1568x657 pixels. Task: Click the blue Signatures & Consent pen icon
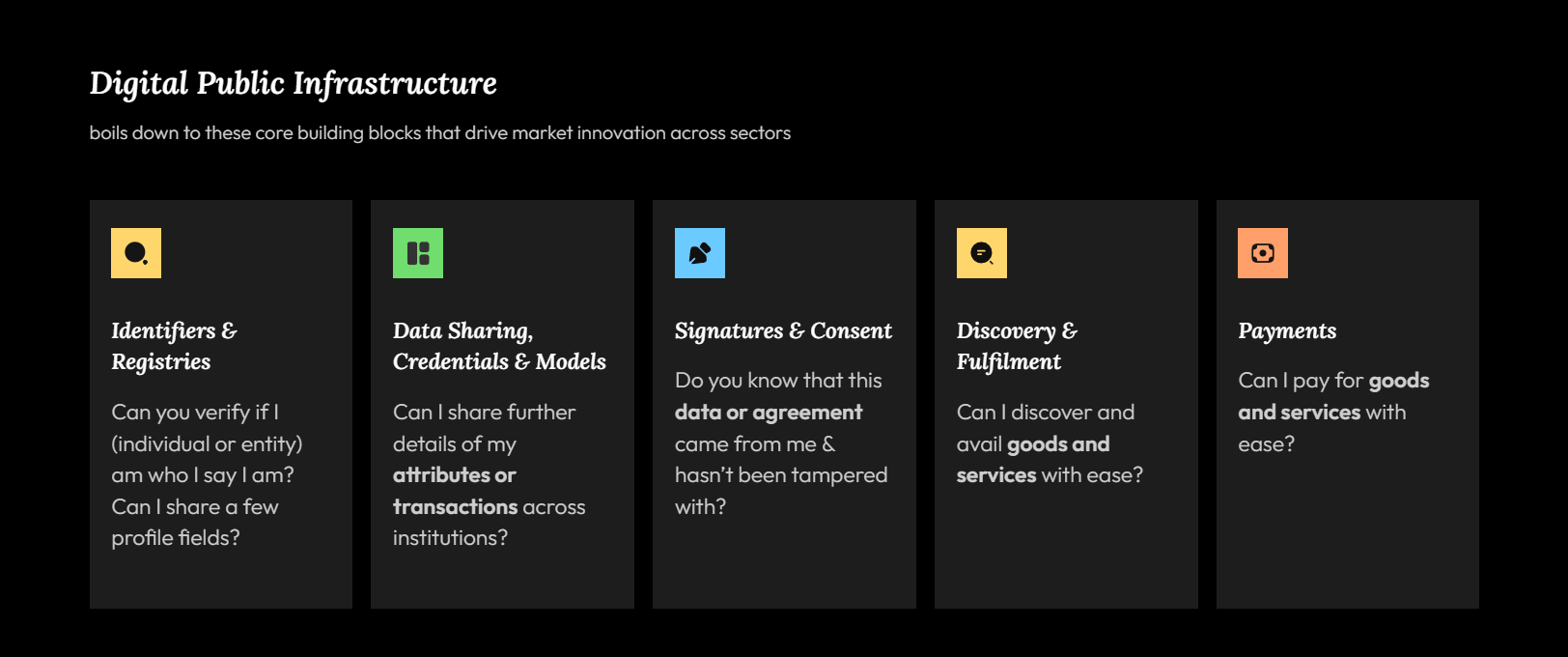coord(700,253)
